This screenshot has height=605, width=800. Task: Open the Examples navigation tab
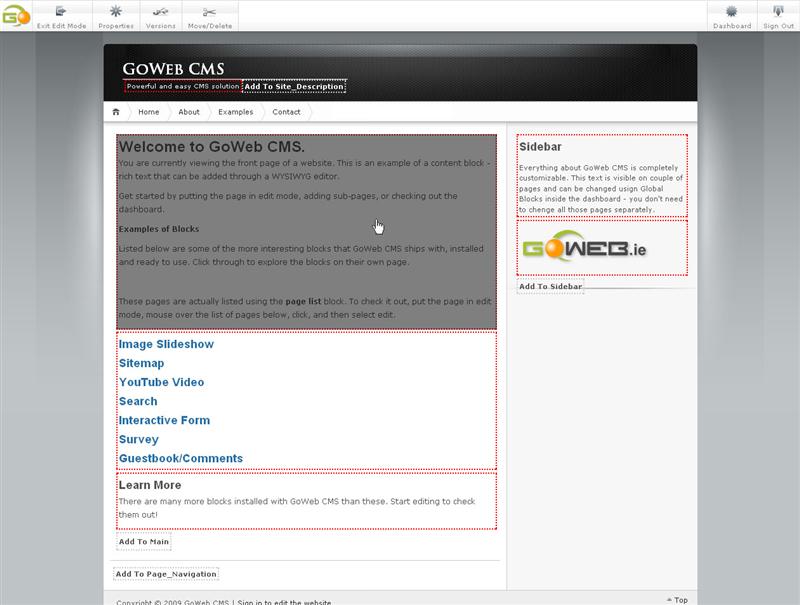click(235, 112)
